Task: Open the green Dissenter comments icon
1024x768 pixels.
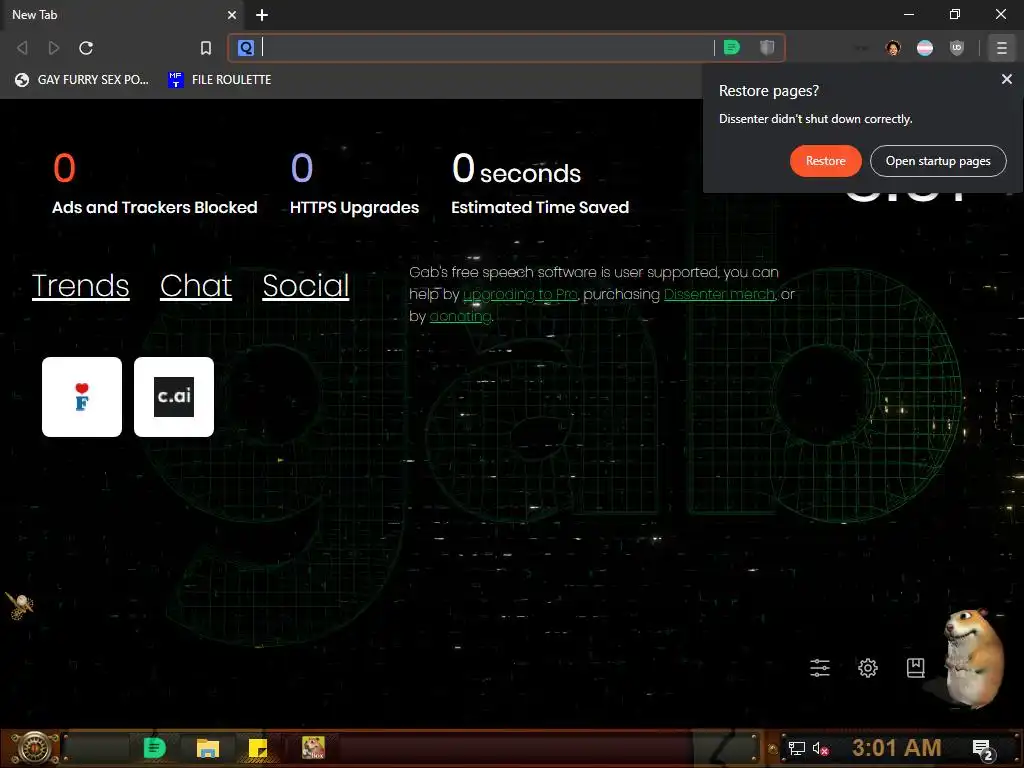Action: [732, 47]
